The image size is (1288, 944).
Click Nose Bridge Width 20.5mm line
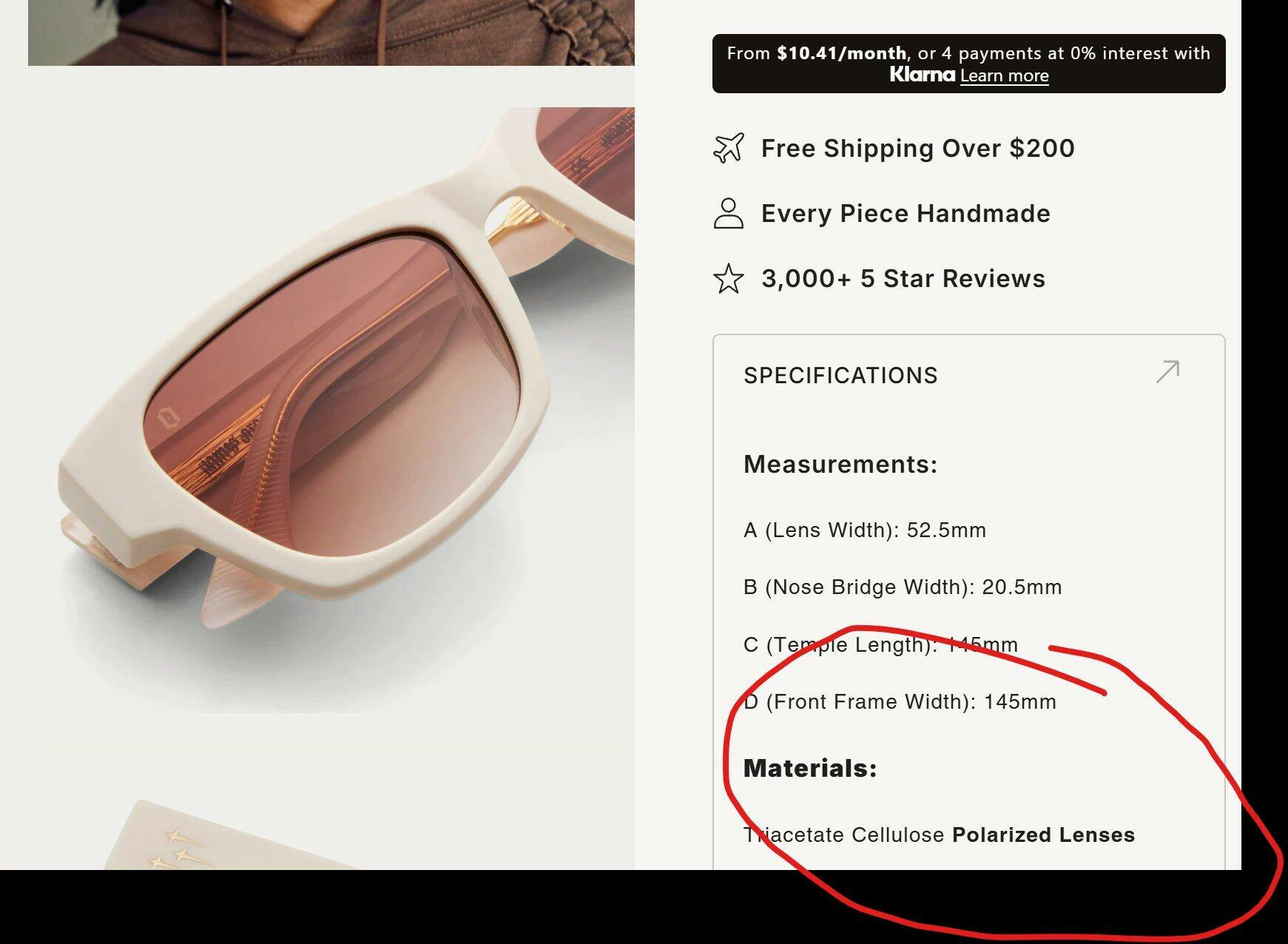click(903, 587)
